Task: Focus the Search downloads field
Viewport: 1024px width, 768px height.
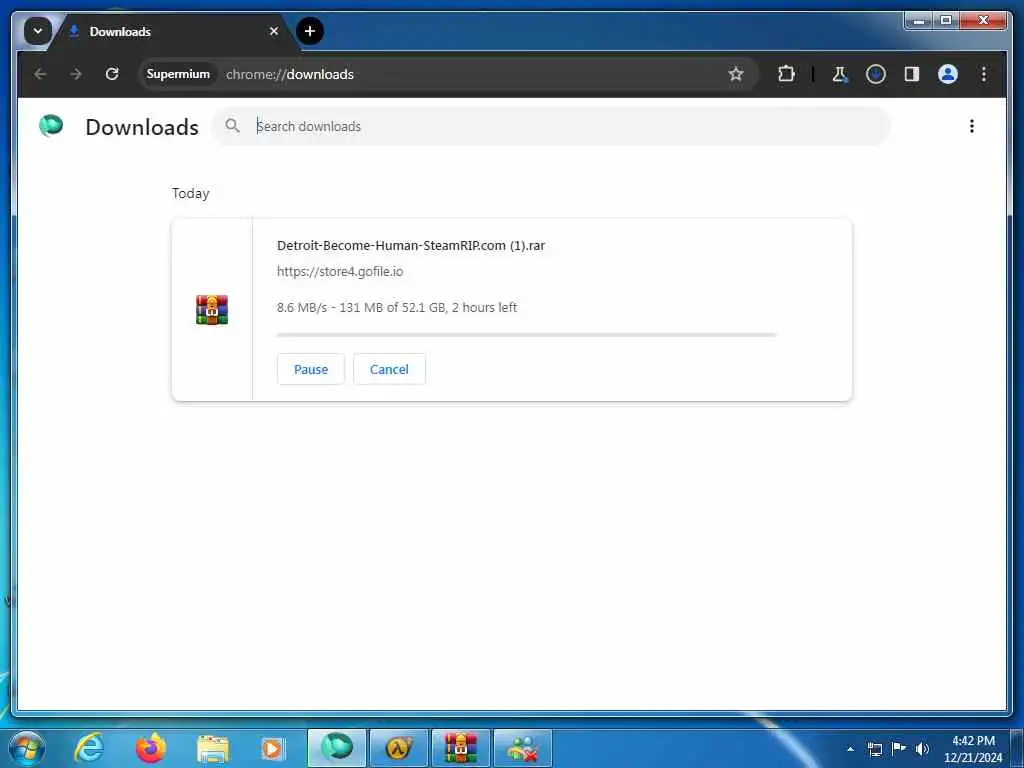Action: click(x=551, y=126)
